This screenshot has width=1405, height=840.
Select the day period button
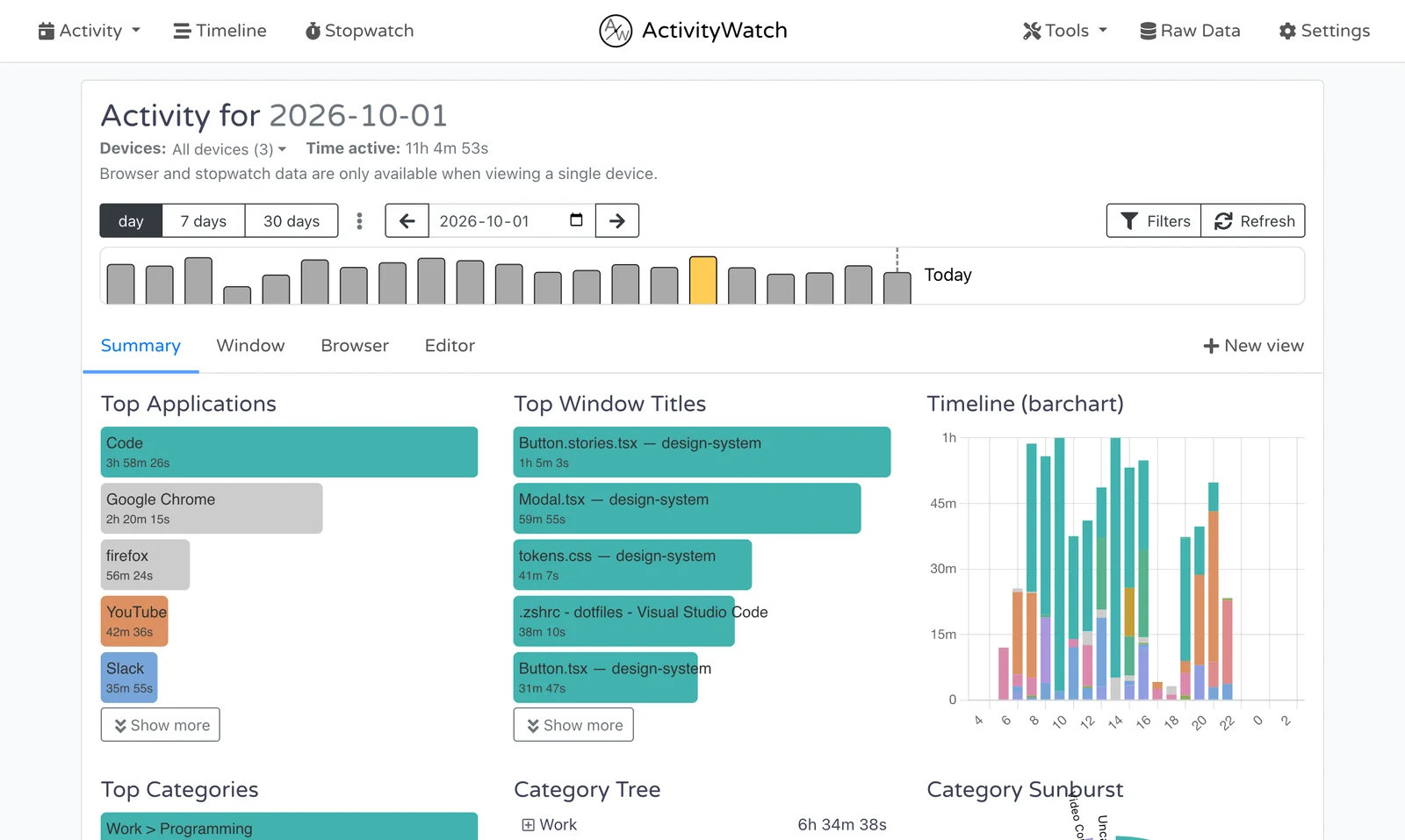(x=131, y=221)
